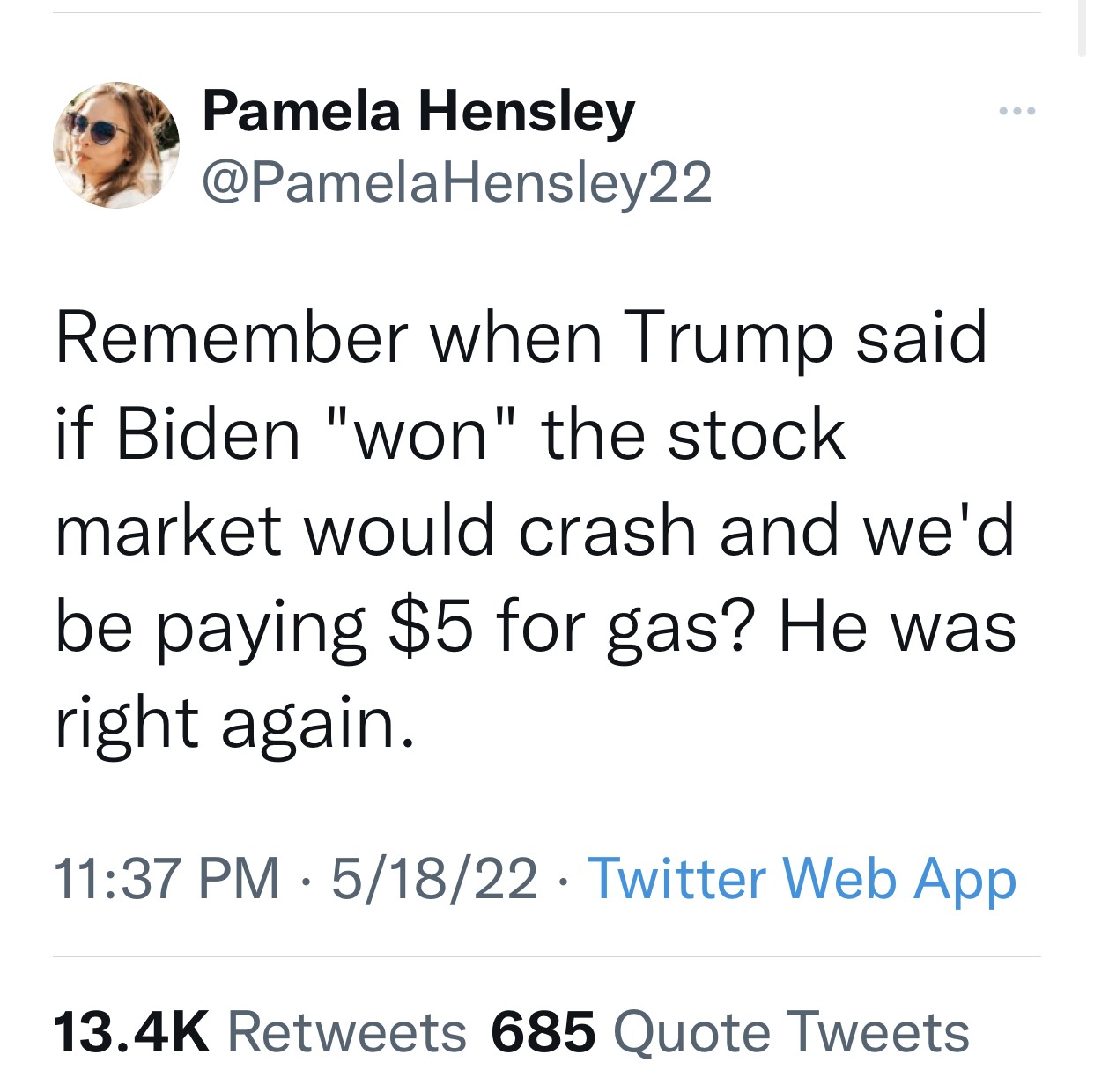The width and height of the screenshot is (1094, 1092).
Task: Select the Quote Tweets label text
Action: point(791,1031)
